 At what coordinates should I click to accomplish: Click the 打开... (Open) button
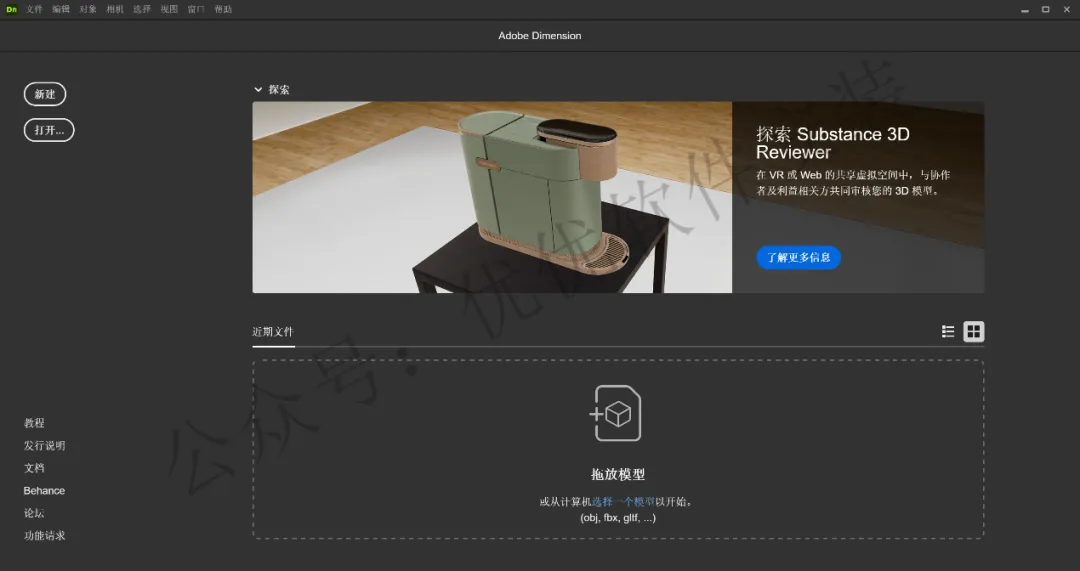pyautogui.click(x=49, y=130)
